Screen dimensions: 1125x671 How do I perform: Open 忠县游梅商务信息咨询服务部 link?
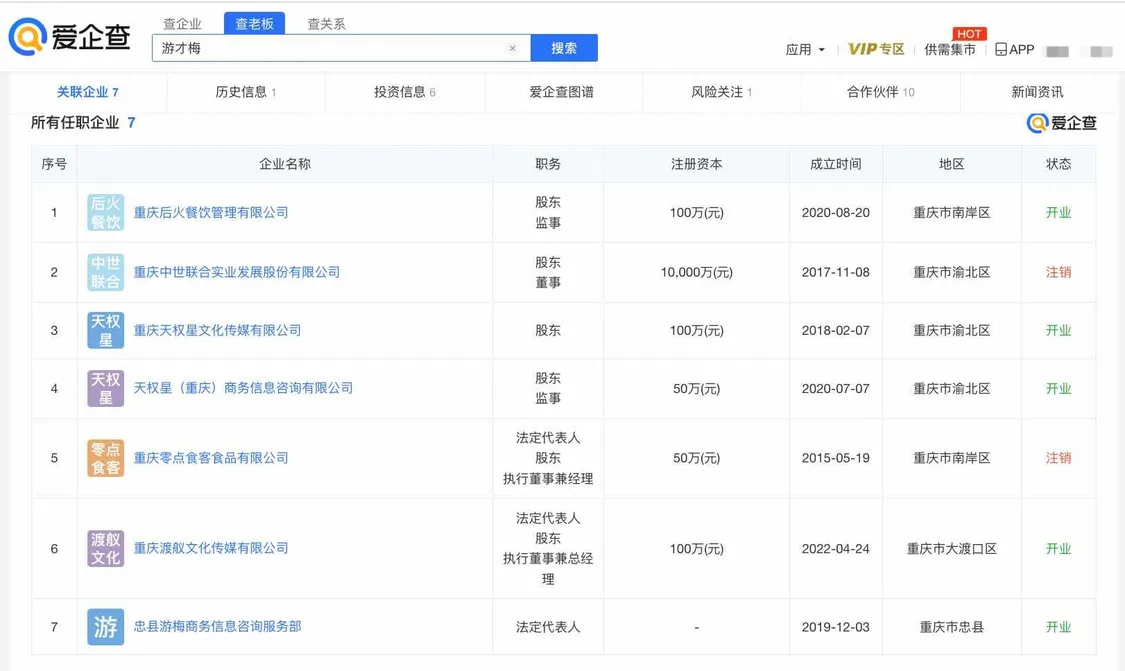click(217, 627)
